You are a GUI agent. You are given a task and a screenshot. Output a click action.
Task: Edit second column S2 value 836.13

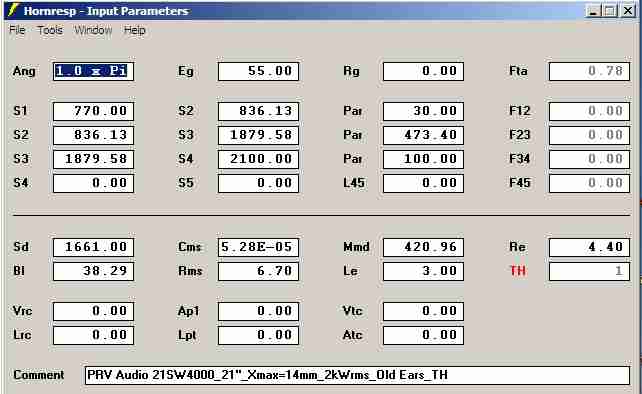[258, 111]
